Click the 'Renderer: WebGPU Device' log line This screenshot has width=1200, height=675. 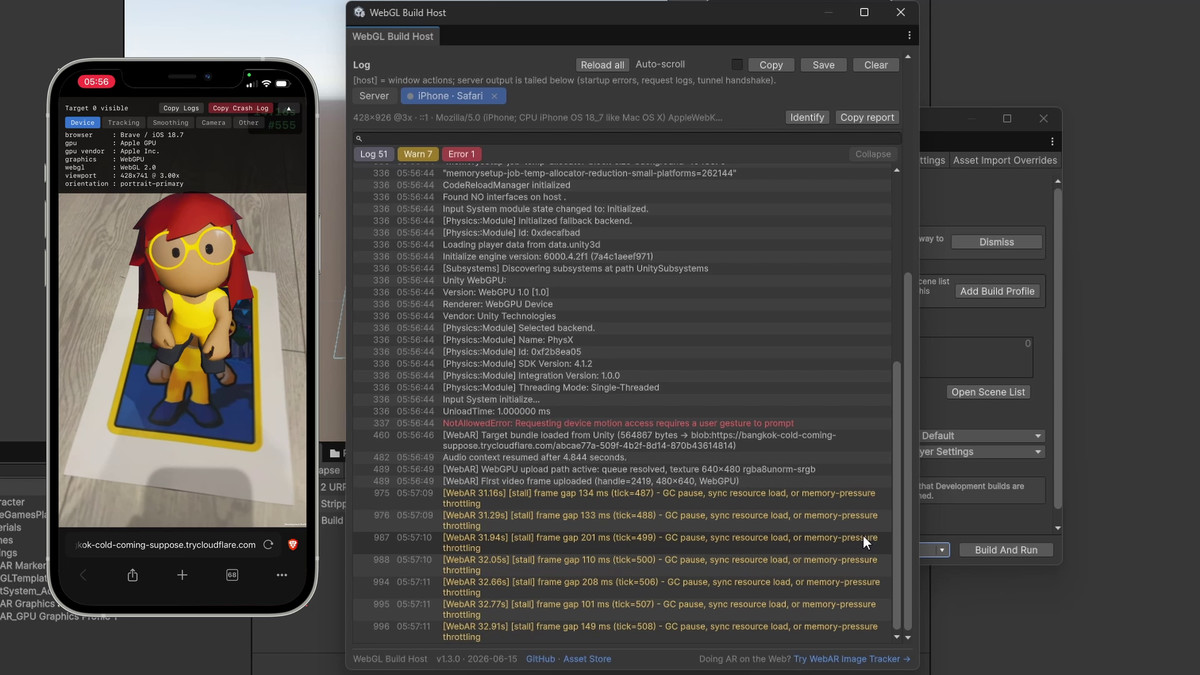(x=621, y=304)
